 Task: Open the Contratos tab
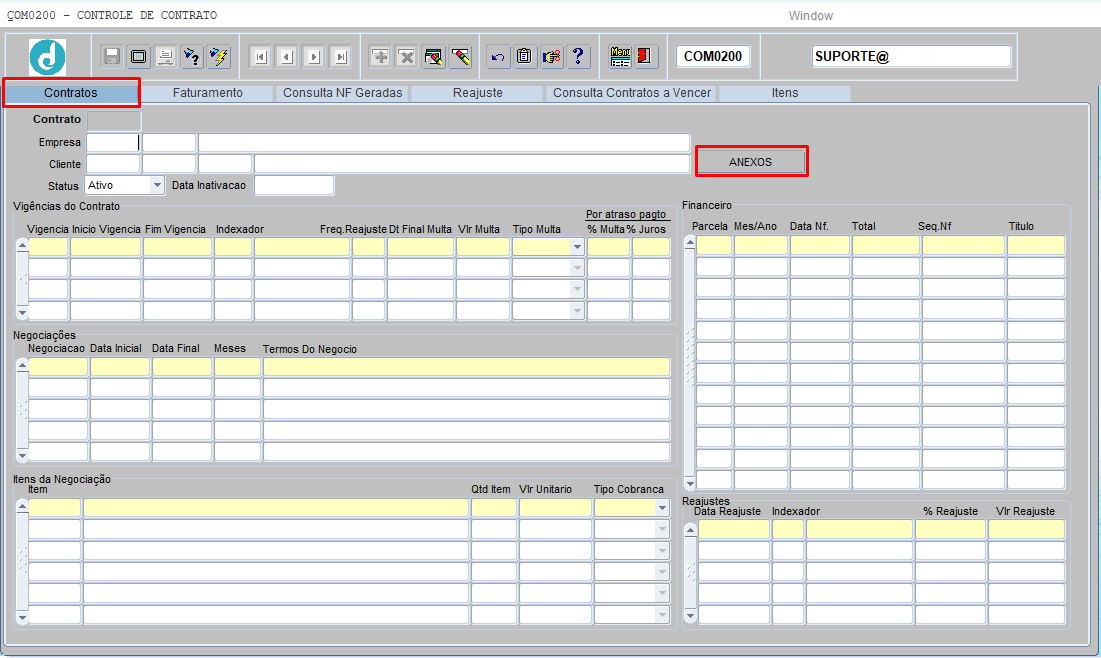click(x=71, y=93)
